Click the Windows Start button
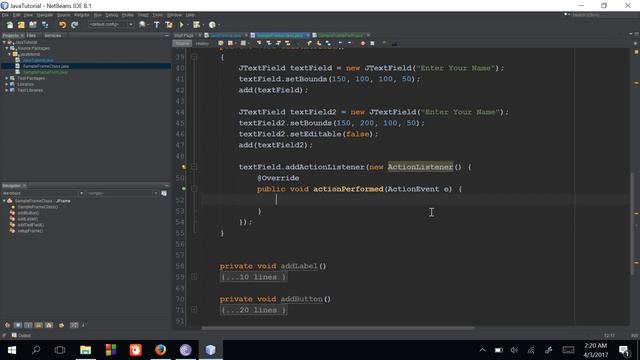The height and width of the screenshot is (360, 640). [x=11, y=350]
